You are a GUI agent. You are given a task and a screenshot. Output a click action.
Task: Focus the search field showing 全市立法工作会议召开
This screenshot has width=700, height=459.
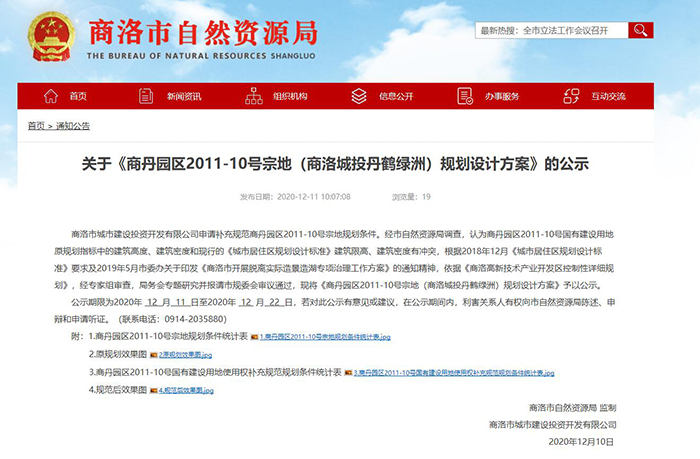552,30
